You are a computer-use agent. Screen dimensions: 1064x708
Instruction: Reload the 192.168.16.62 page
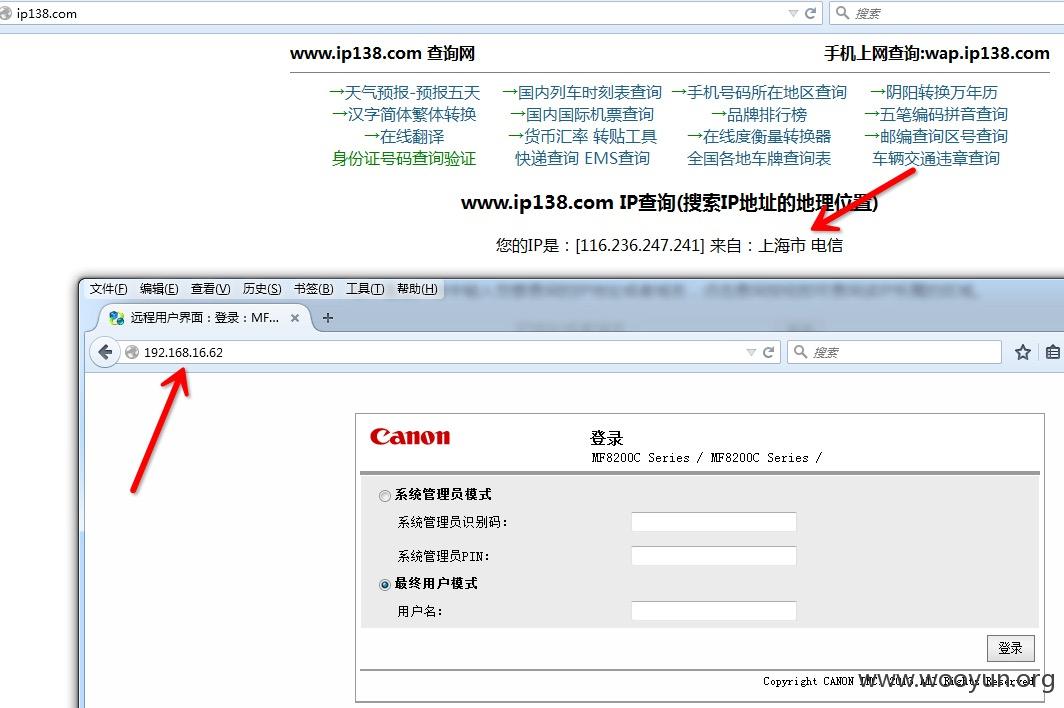(768, 352)
